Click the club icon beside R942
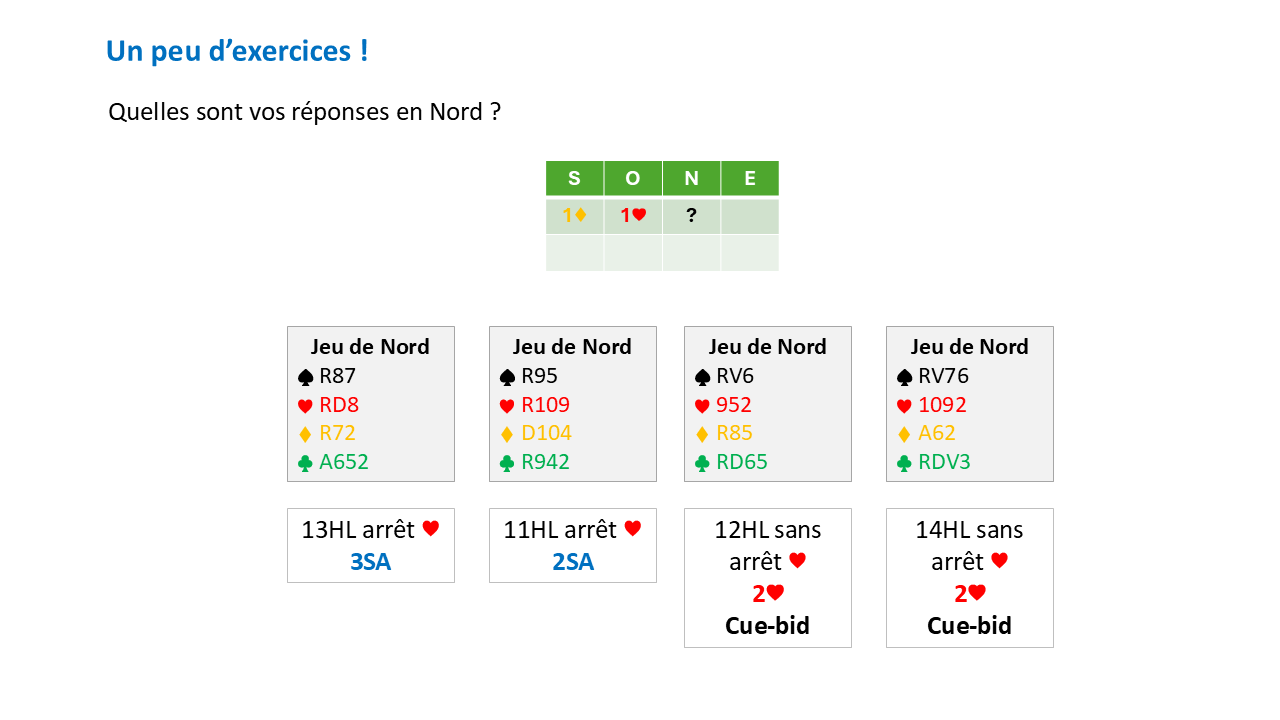 508,463
